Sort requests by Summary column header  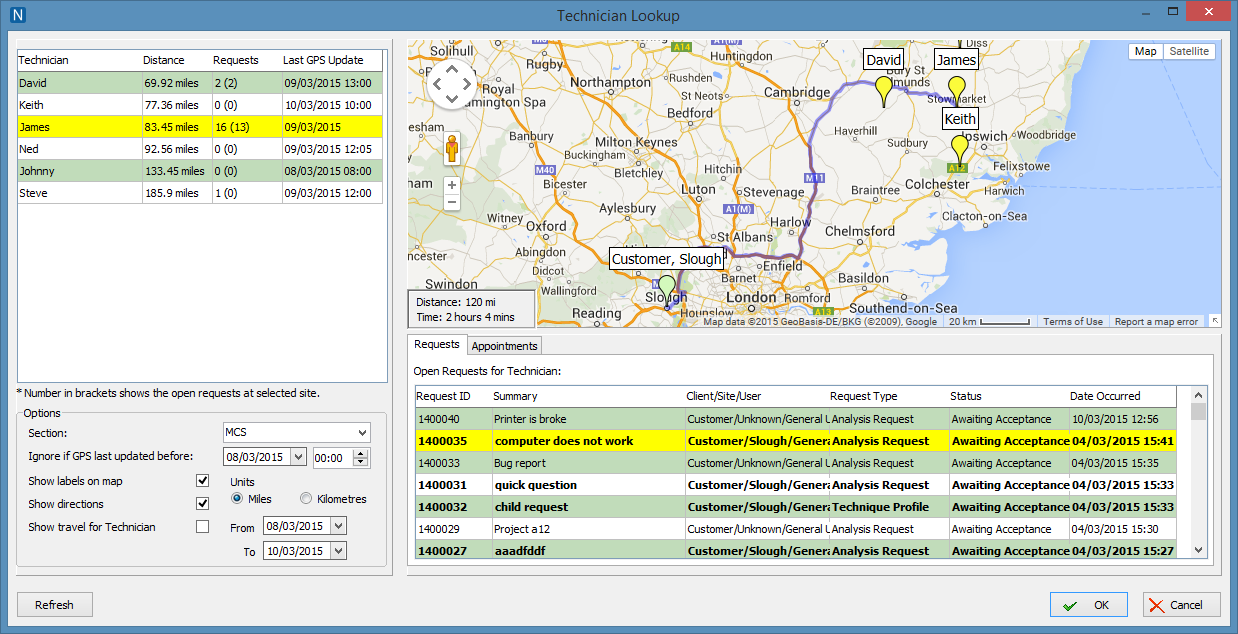[588, 396]
